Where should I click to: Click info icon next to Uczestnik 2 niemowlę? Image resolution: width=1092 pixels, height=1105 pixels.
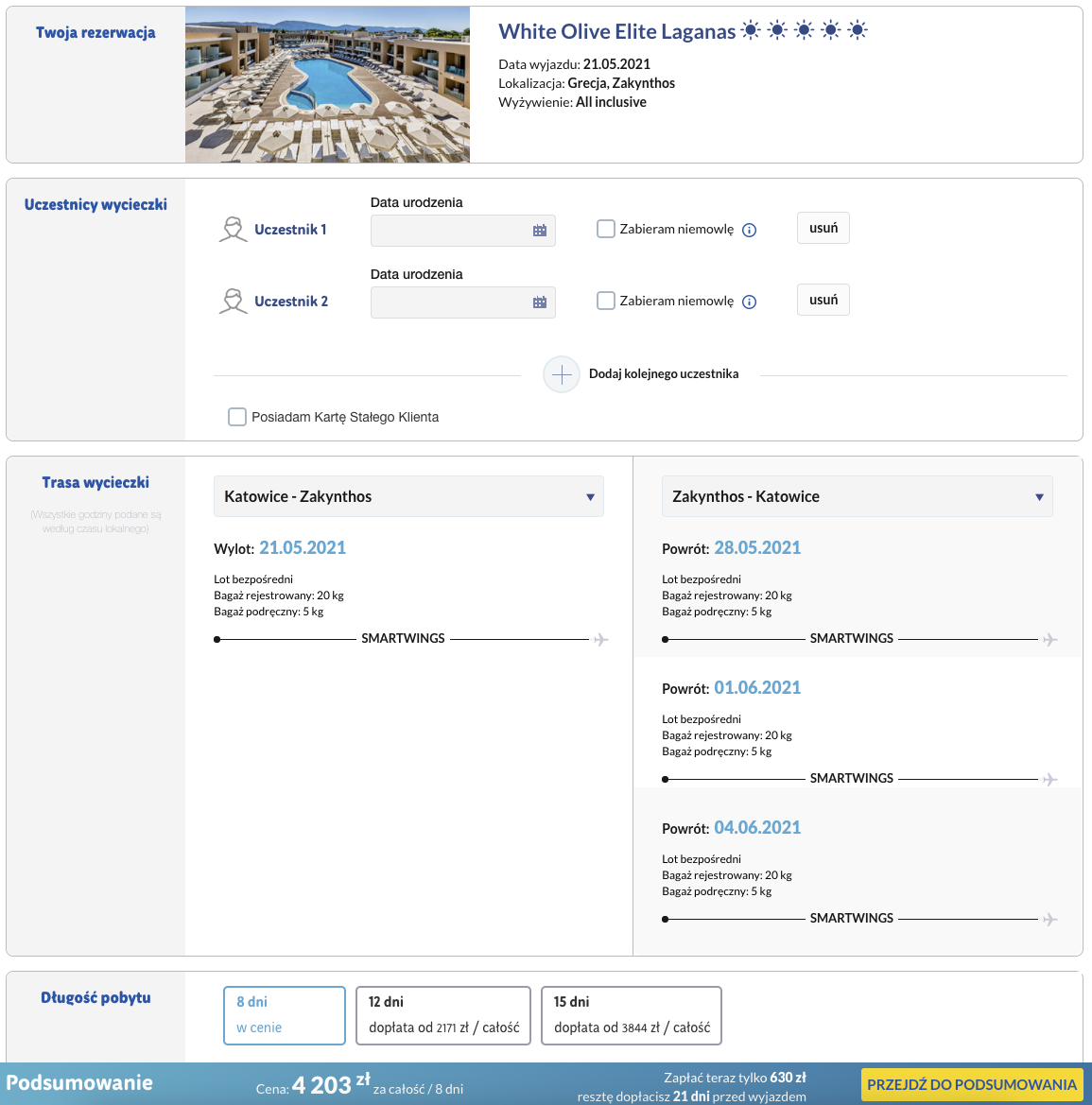coord(750,302)
